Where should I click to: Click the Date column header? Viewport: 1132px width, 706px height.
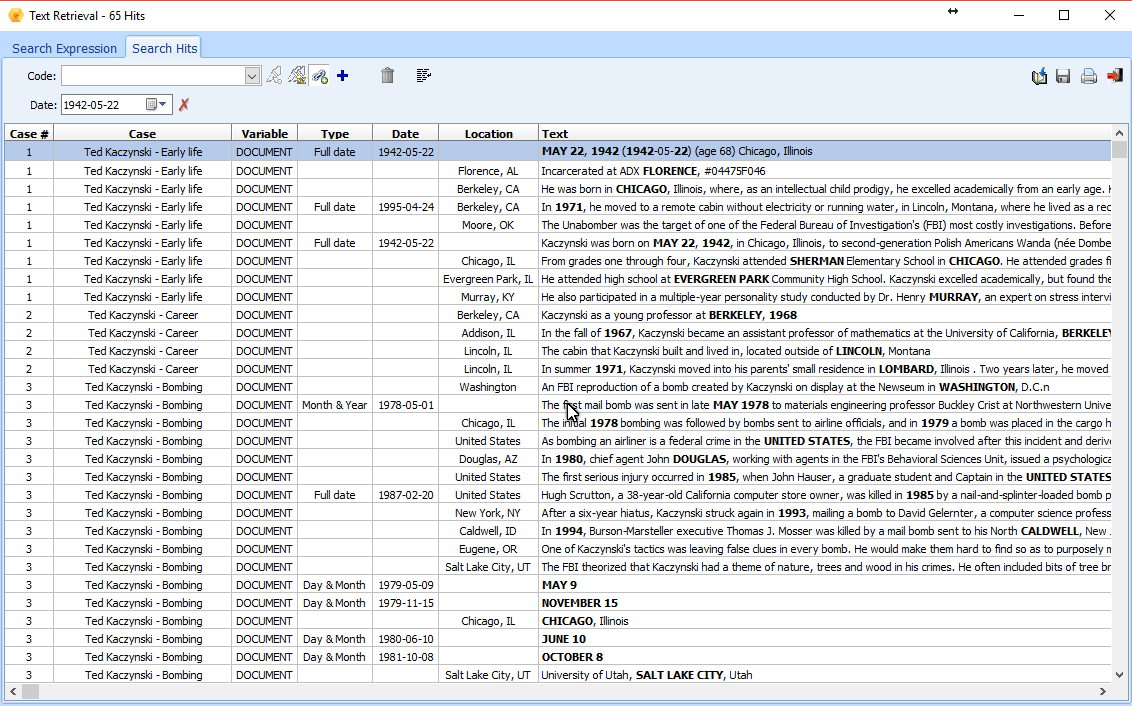coord(405,134)
